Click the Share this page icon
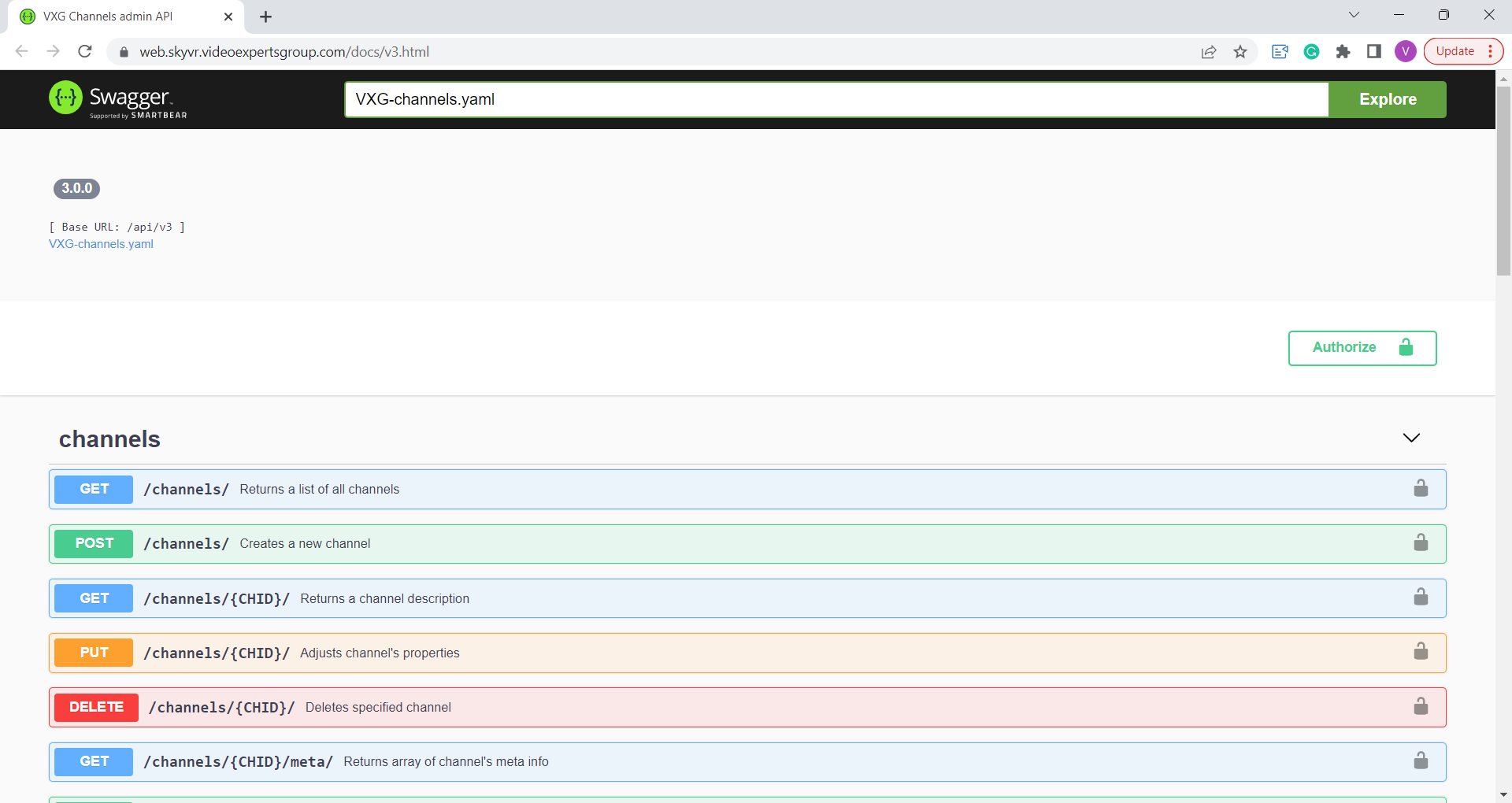 (1209, 52)
